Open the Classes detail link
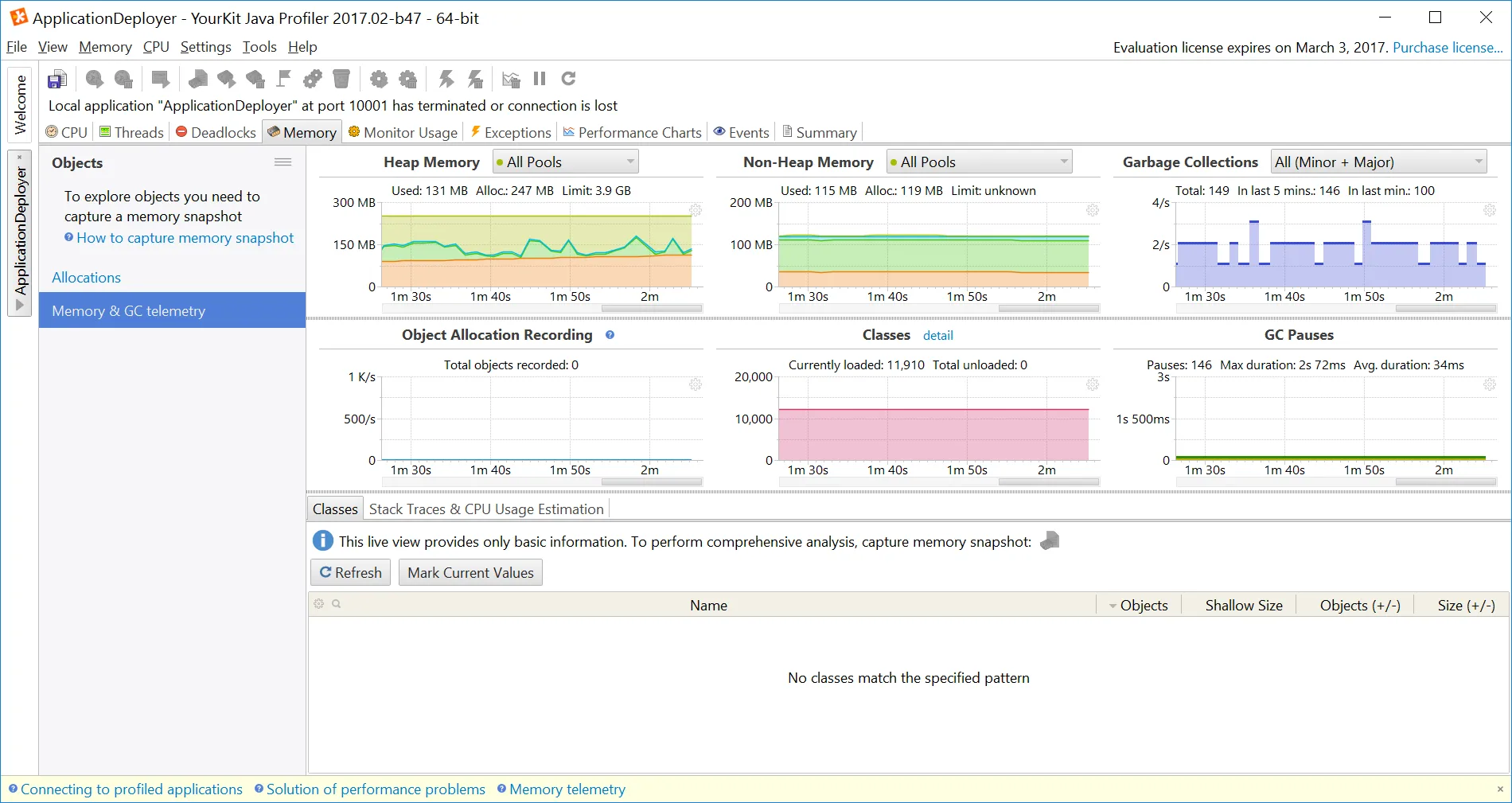Viewport: 1512px width, 803px height. point(937,336)
